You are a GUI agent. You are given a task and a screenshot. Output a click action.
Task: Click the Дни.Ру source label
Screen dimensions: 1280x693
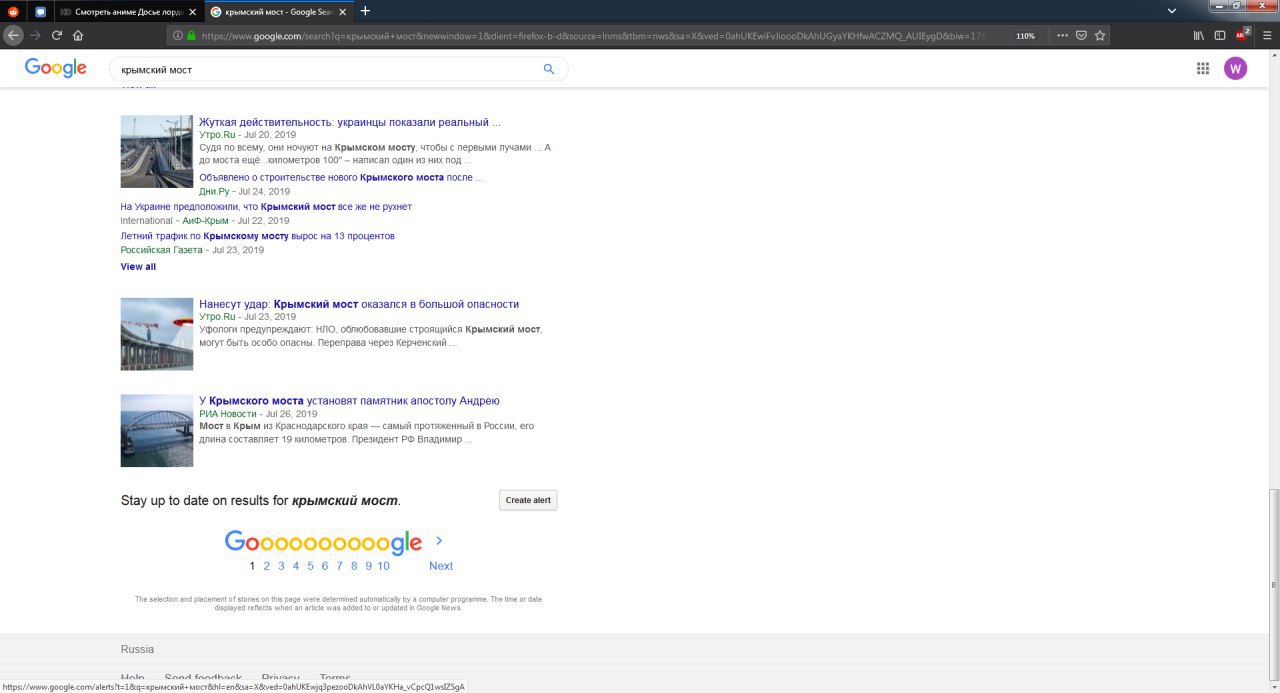[x=214, y=191]
